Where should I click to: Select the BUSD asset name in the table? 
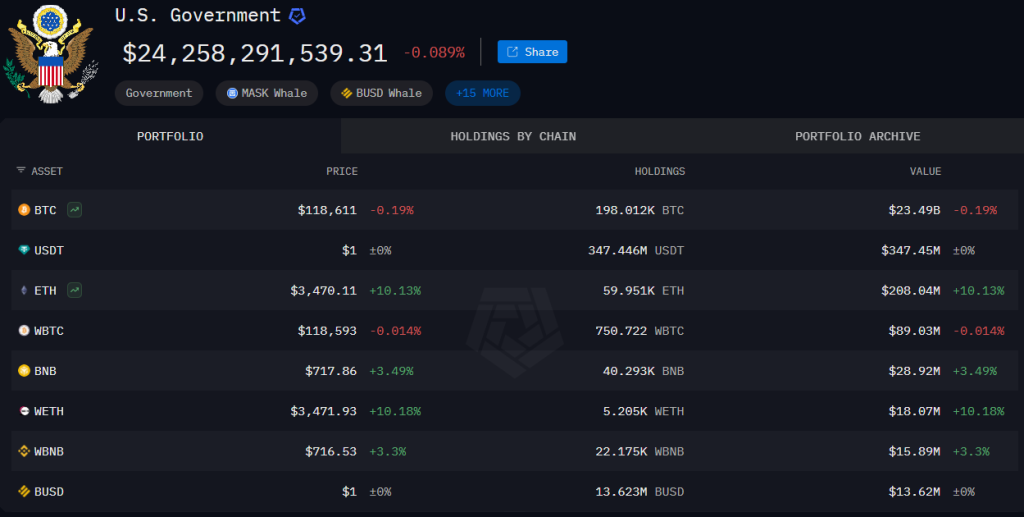[x=49, y=492]
